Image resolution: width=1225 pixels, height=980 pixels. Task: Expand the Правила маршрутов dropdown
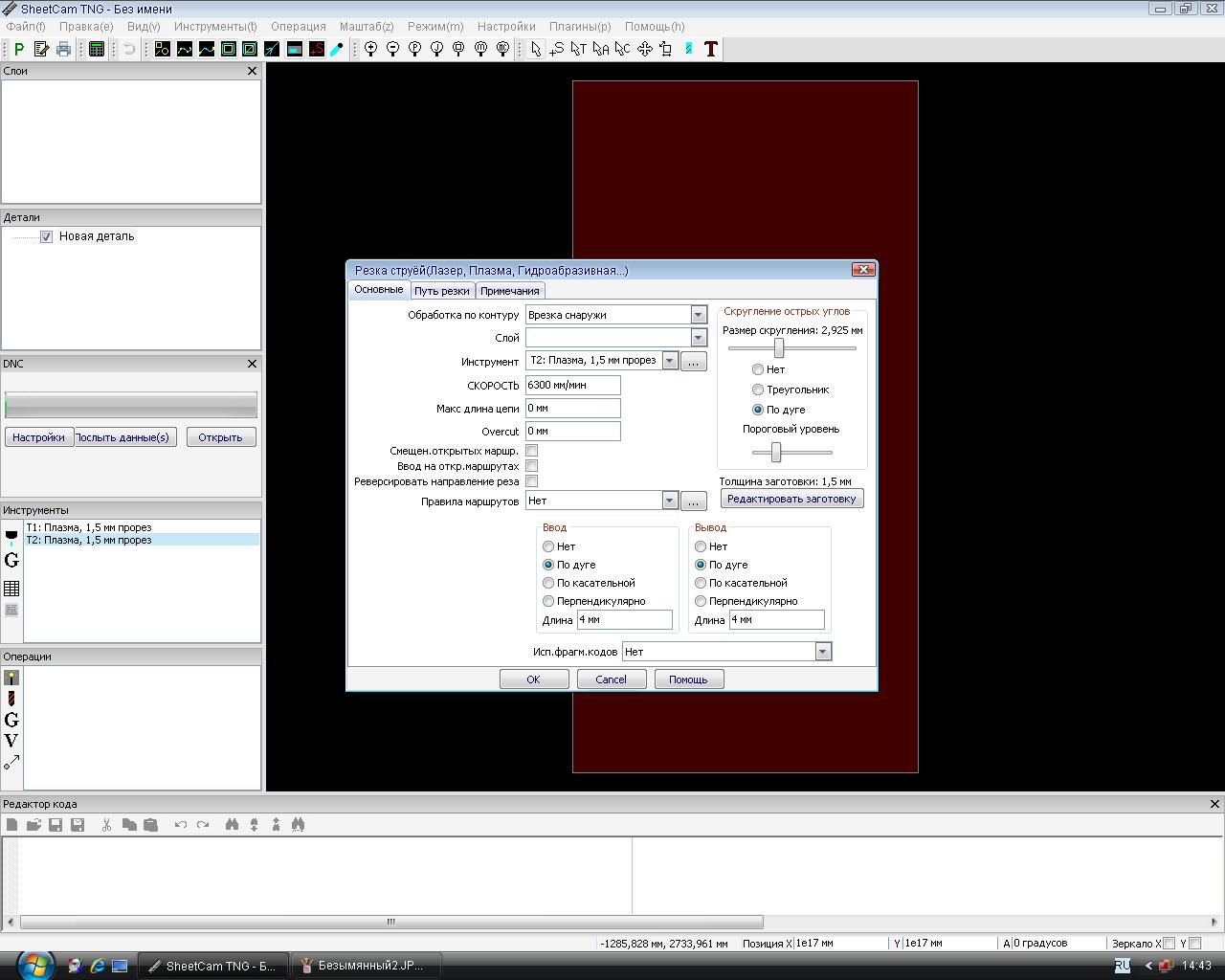click(670, 501)
